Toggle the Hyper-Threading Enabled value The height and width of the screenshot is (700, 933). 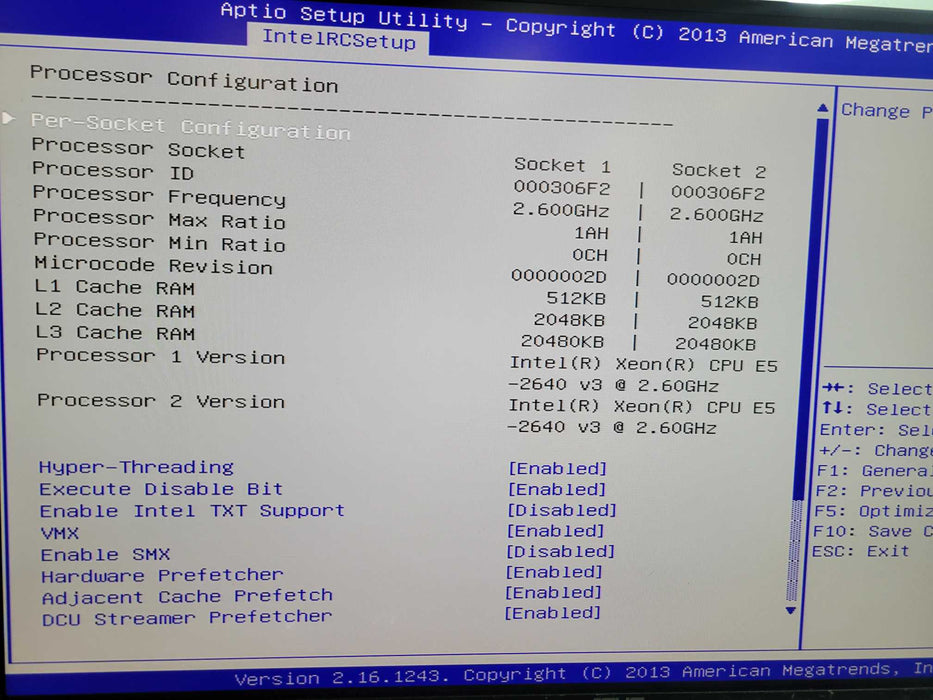pyautogui.click(x=557, y=469)
